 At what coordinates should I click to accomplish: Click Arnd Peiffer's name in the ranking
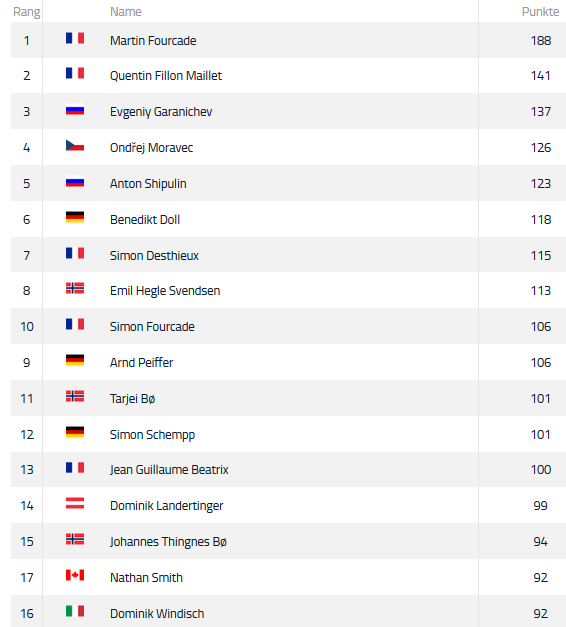[141, 363]
